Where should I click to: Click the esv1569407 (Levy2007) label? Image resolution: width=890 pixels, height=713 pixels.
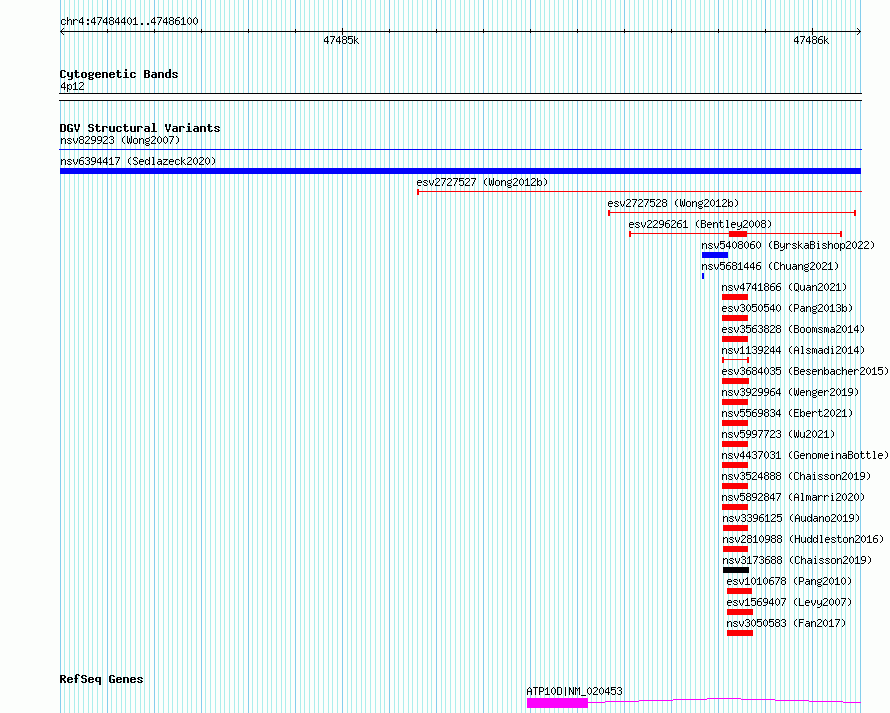coord(789,602)
